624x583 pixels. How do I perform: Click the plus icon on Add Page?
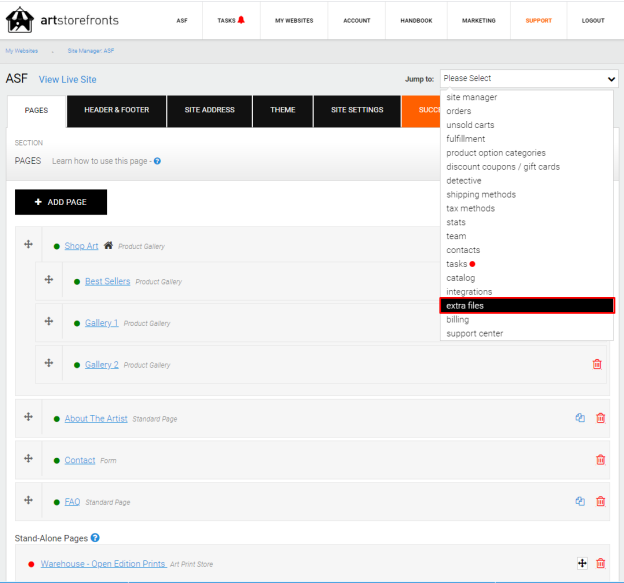(38, 202)
